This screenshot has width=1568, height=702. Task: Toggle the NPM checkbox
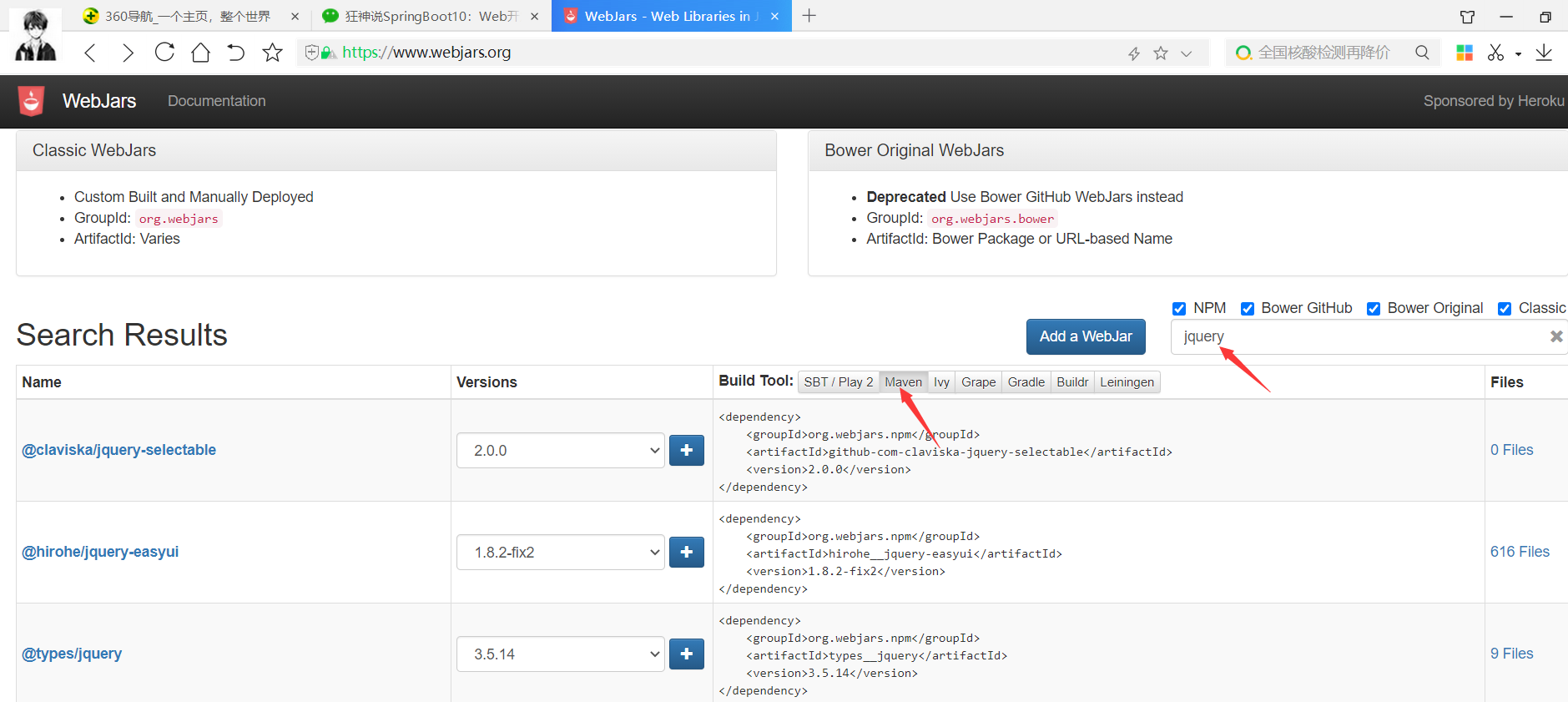tap(1179, 309)
